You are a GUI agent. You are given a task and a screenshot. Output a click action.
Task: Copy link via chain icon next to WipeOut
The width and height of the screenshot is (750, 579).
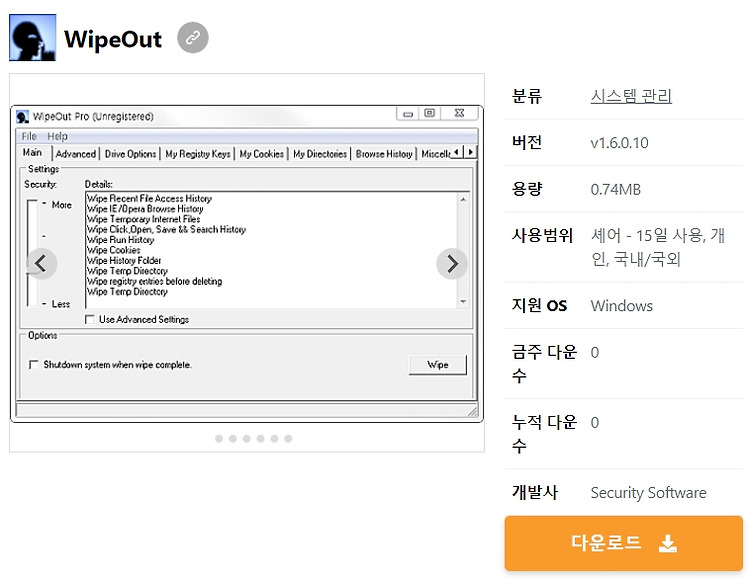193,37
